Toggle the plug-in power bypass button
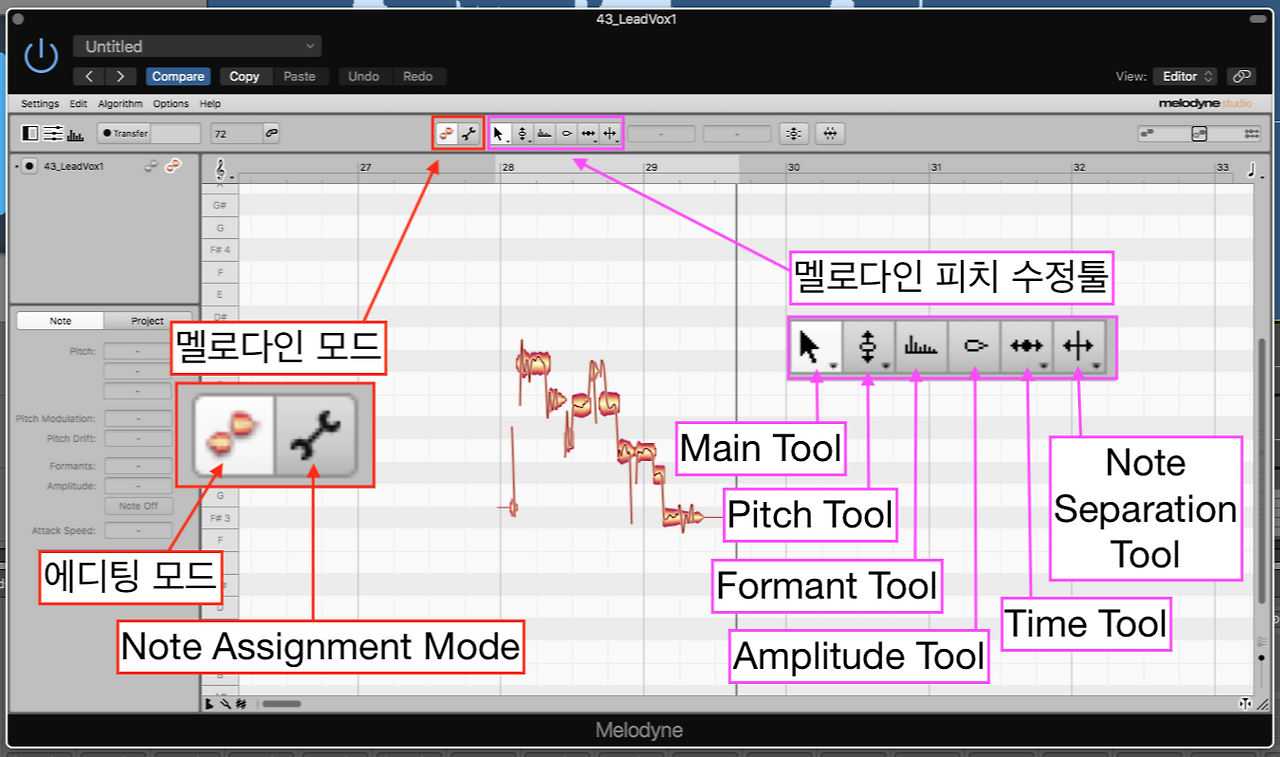The height and width of the screenshot is (757, 1280). [41, 56]
